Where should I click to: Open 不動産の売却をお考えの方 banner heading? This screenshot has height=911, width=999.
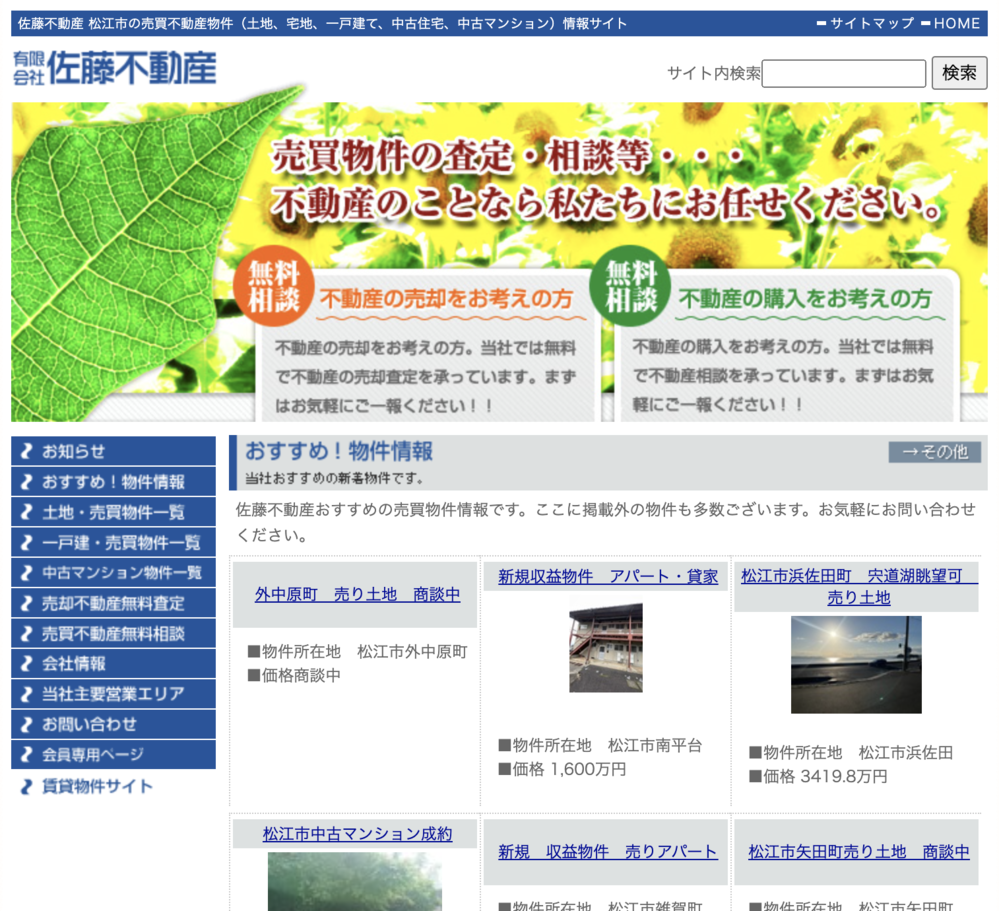[446, 299]
